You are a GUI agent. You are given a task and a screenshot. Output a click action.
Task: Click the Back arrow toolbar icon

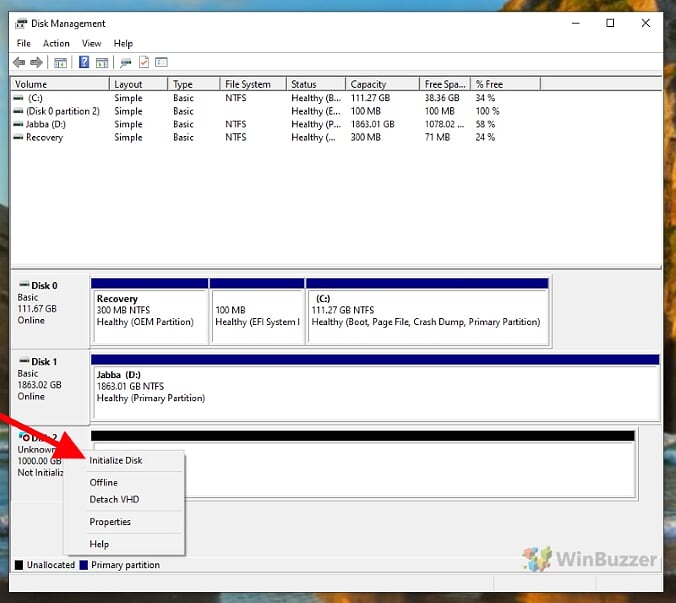[19, 62]
